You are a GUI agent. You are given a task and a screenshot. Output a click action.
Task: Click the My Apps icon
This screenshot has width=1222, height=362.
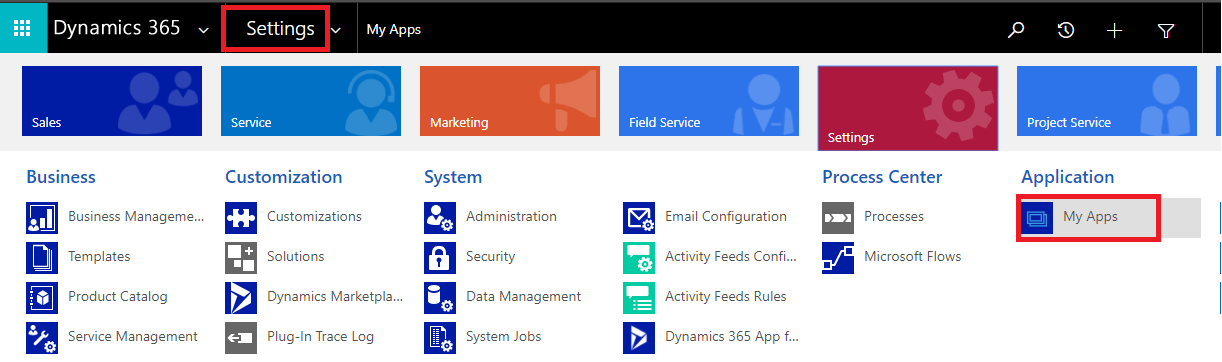point(1037,217)
